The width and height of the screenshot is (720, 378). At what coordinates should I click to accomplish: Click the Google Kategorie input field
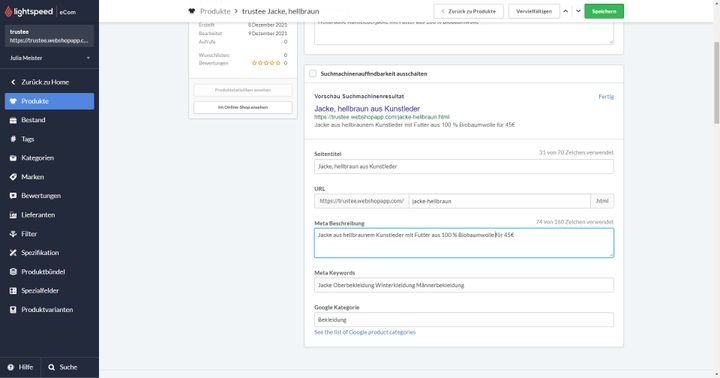464,320
